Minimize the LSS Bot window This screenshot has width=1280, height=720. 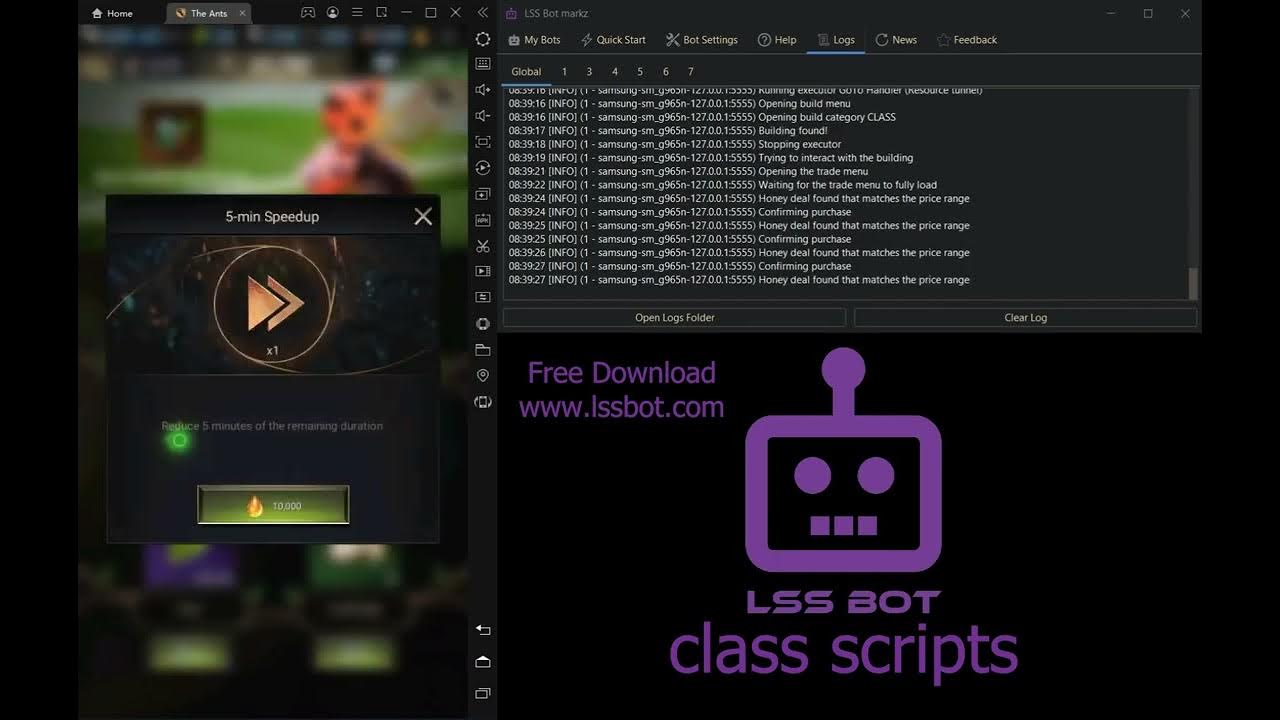[x=1110, y=13]
